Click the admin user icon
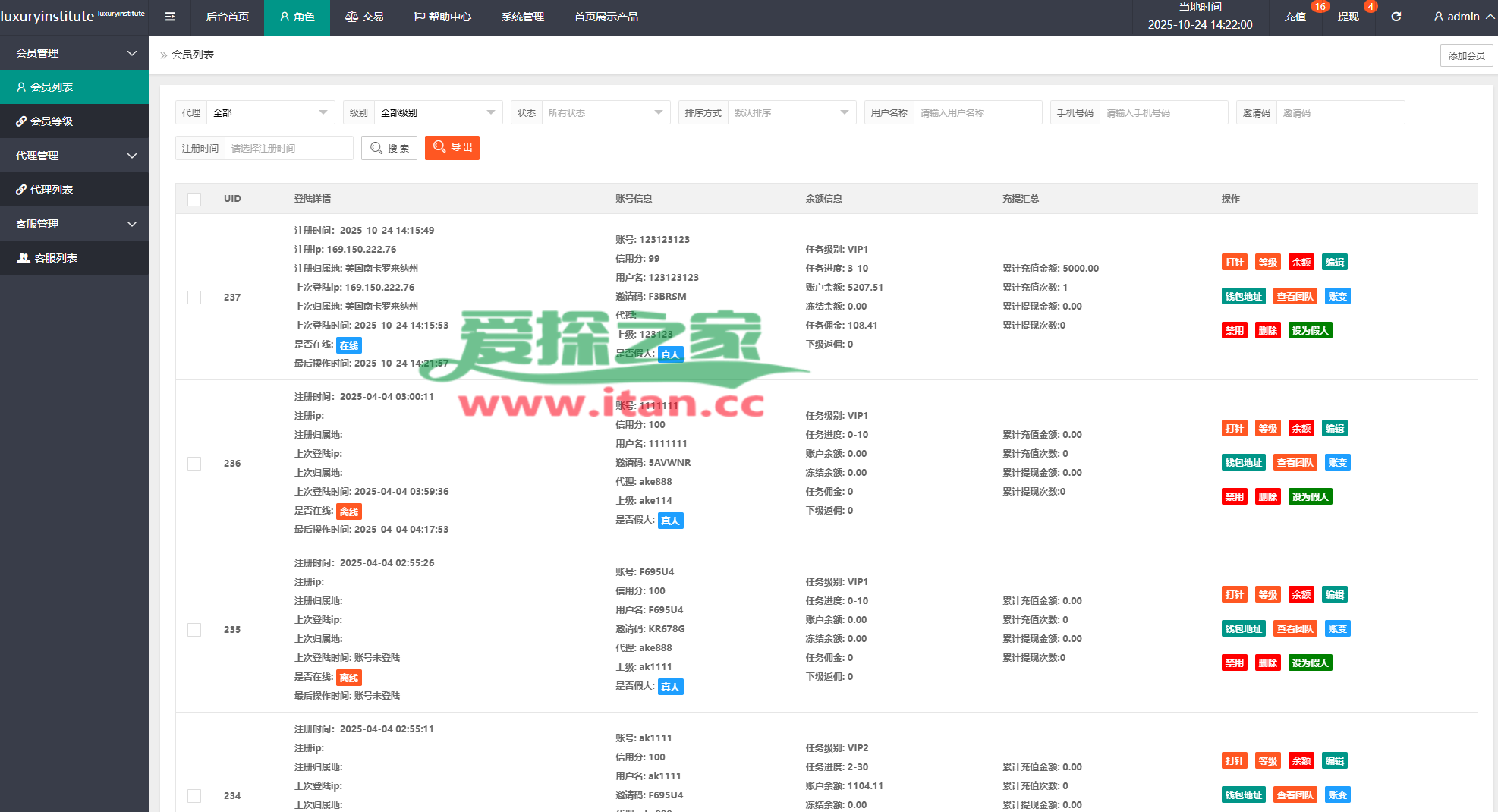The height and width of the screenshot is (812, 1498). click(x=1438, y=17)
